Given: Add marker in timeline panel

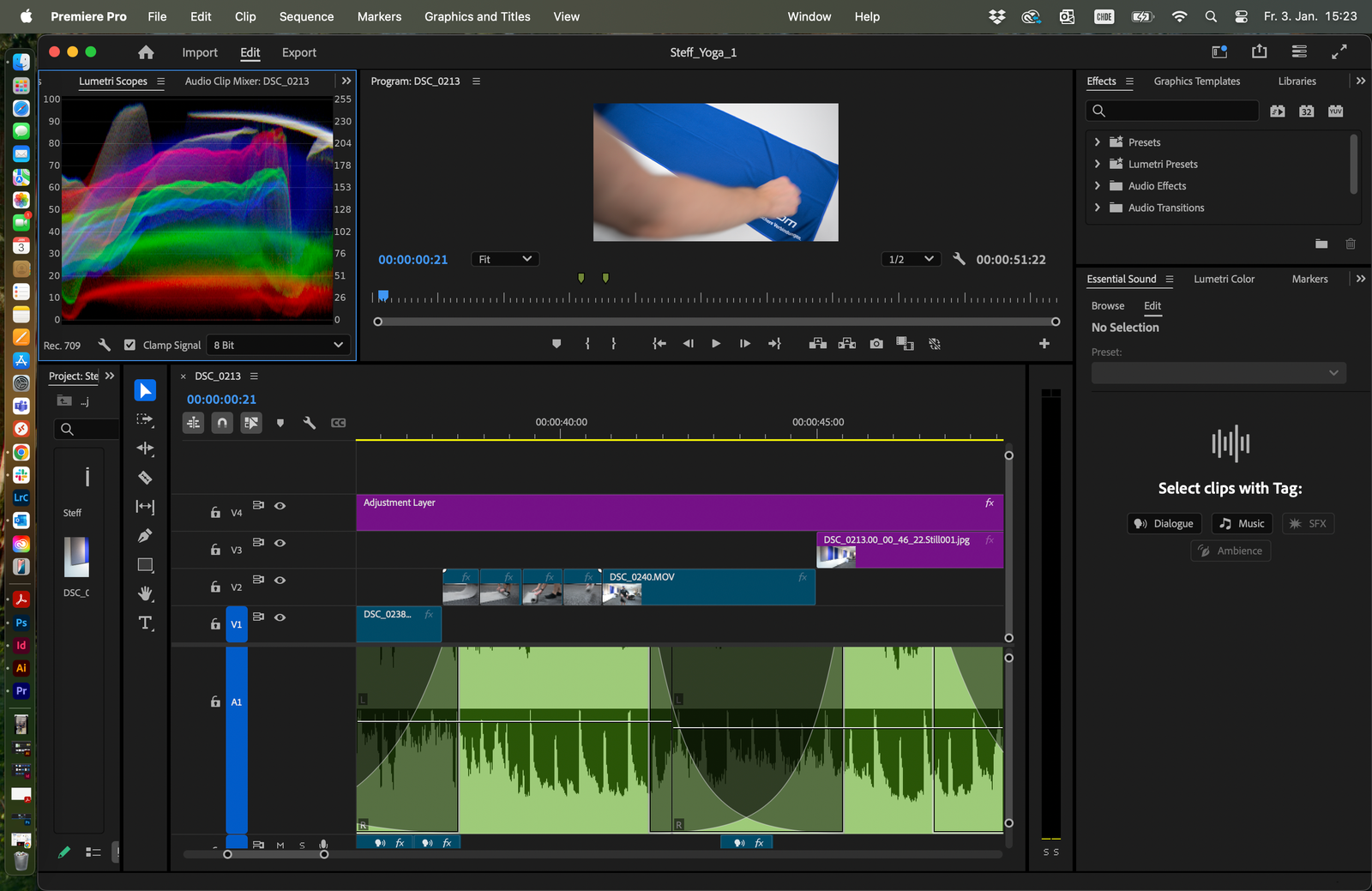Looking at the screenshot, I should click(280, 423).
